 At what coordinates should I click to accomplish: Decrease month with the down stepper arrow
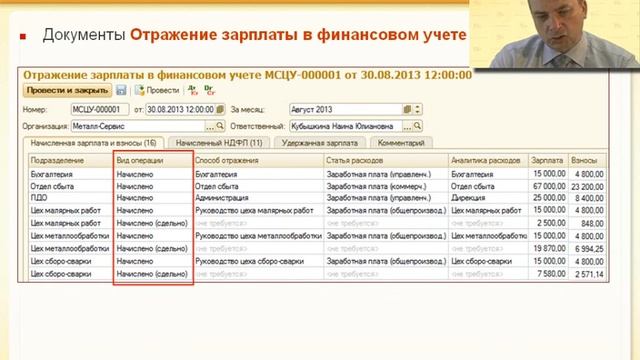point(417,112)
